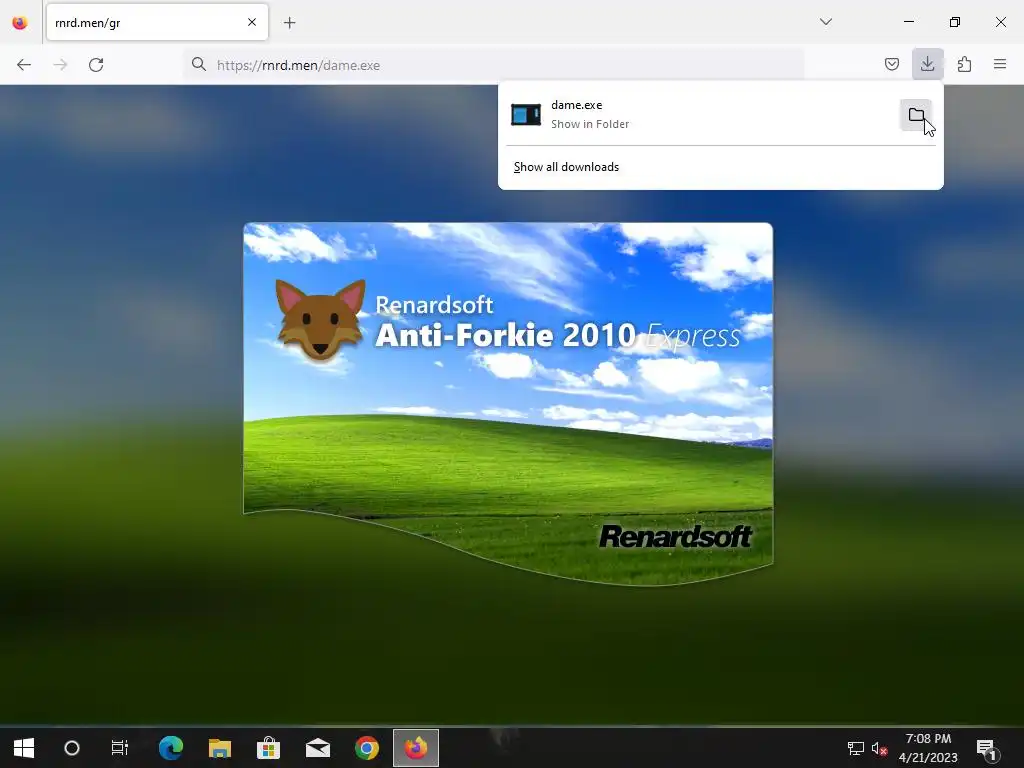Click the Firefox View icon
Screen dimensions: 1024x768
pyautogui.click(x=20, y=23)
